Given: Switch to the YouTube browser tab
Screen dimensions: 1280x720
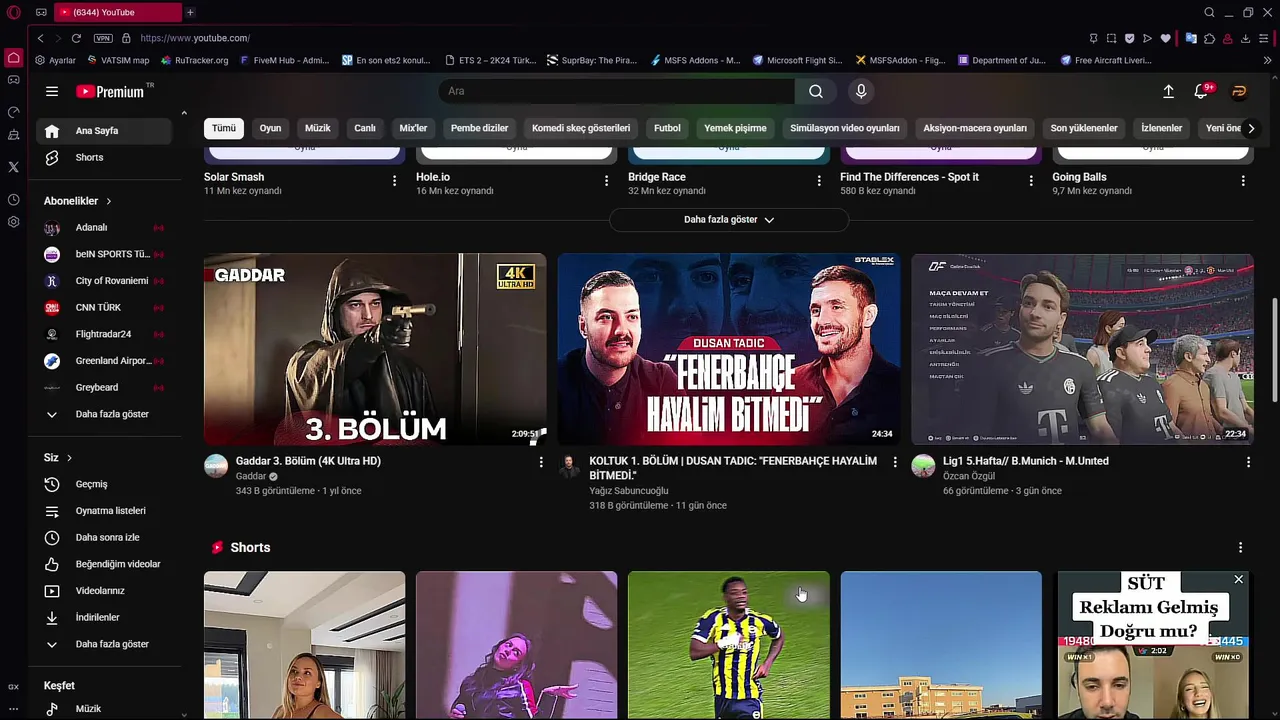Looking at the screenshot, I should tap(118, 12).
